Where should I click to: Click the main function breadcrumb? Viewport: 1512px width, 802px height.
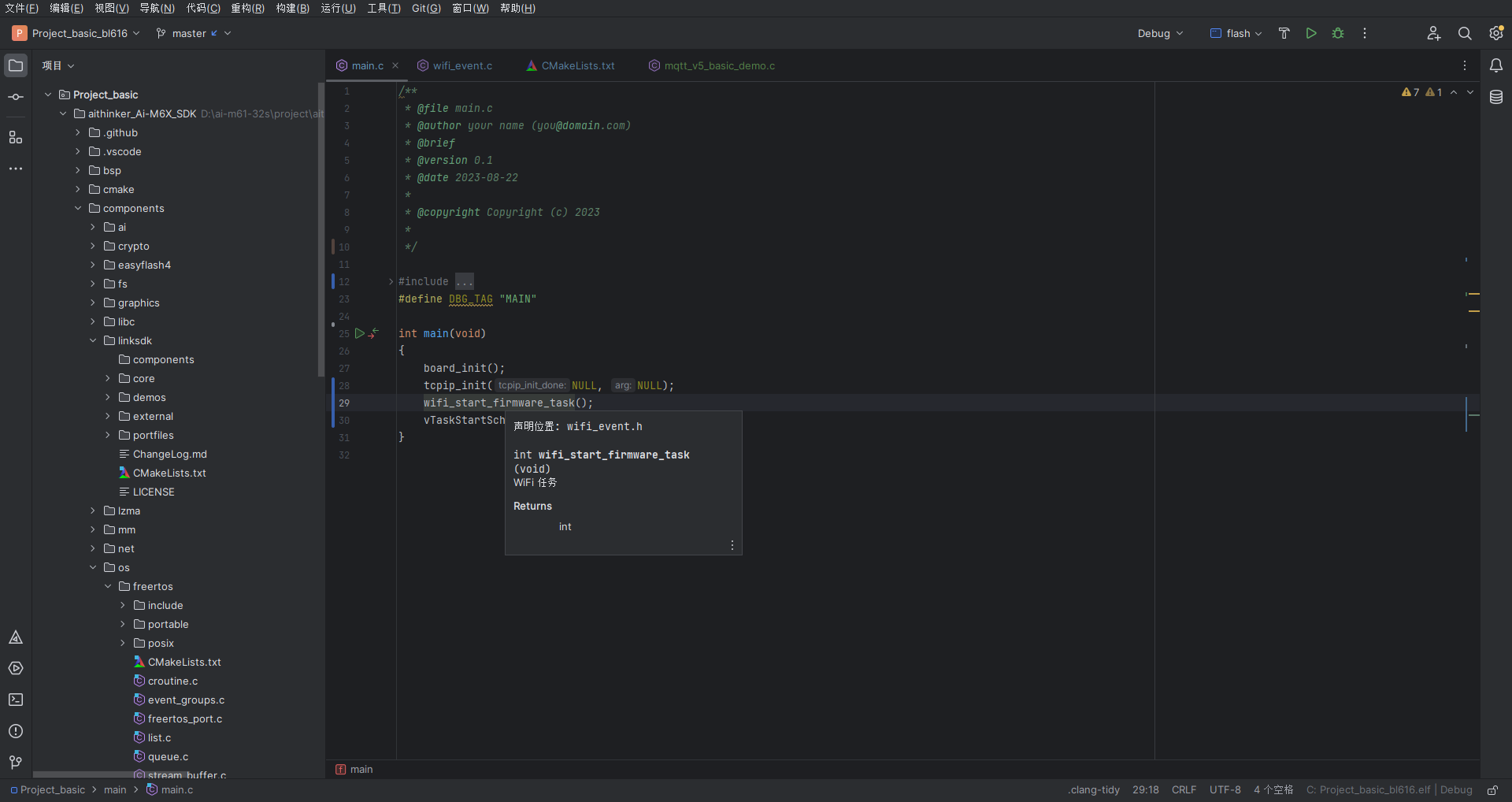pos(354,769)
